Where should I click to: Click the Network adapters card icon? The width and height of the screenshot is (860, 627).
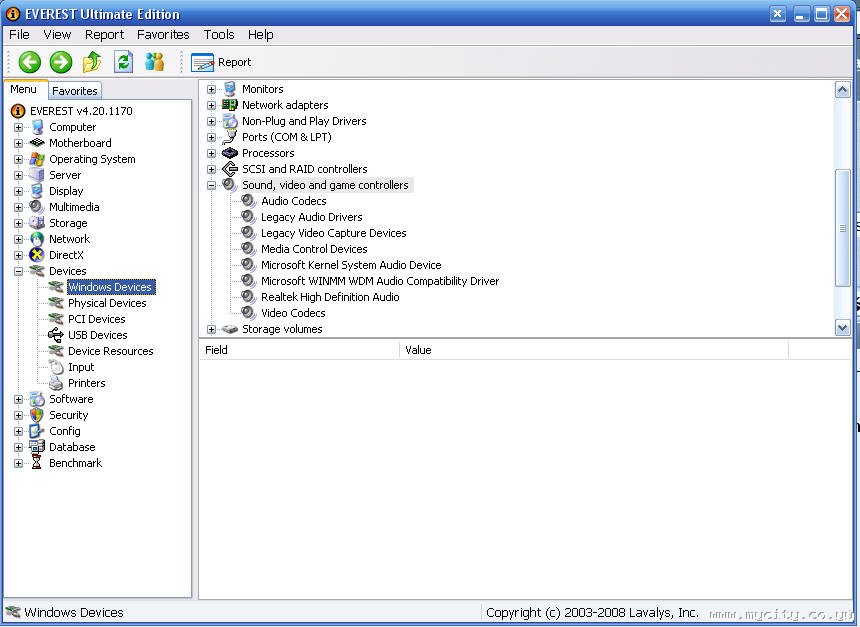230,105
